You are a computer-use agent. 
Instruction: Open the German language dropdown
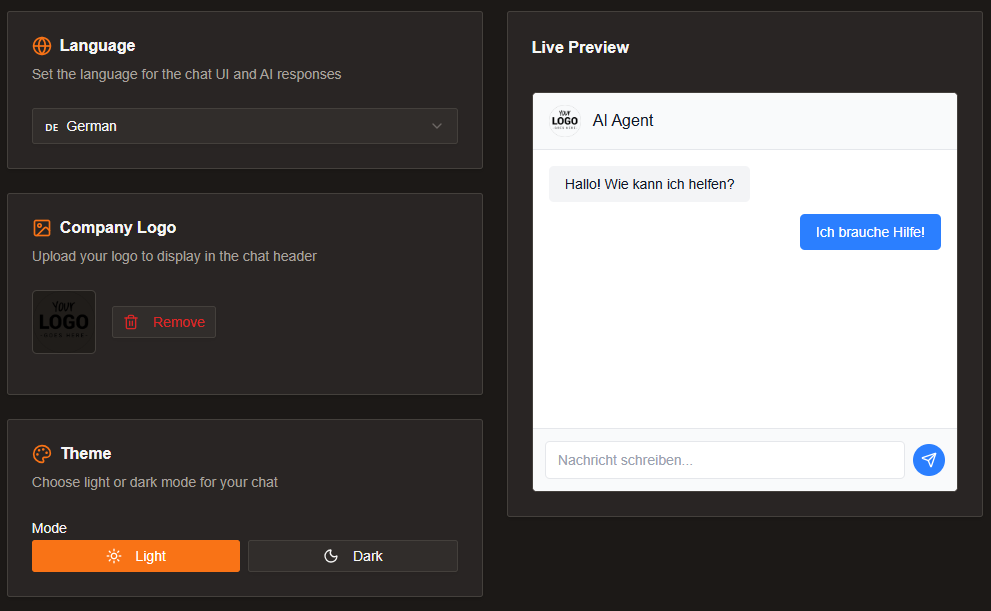click(x=245, y=126)
